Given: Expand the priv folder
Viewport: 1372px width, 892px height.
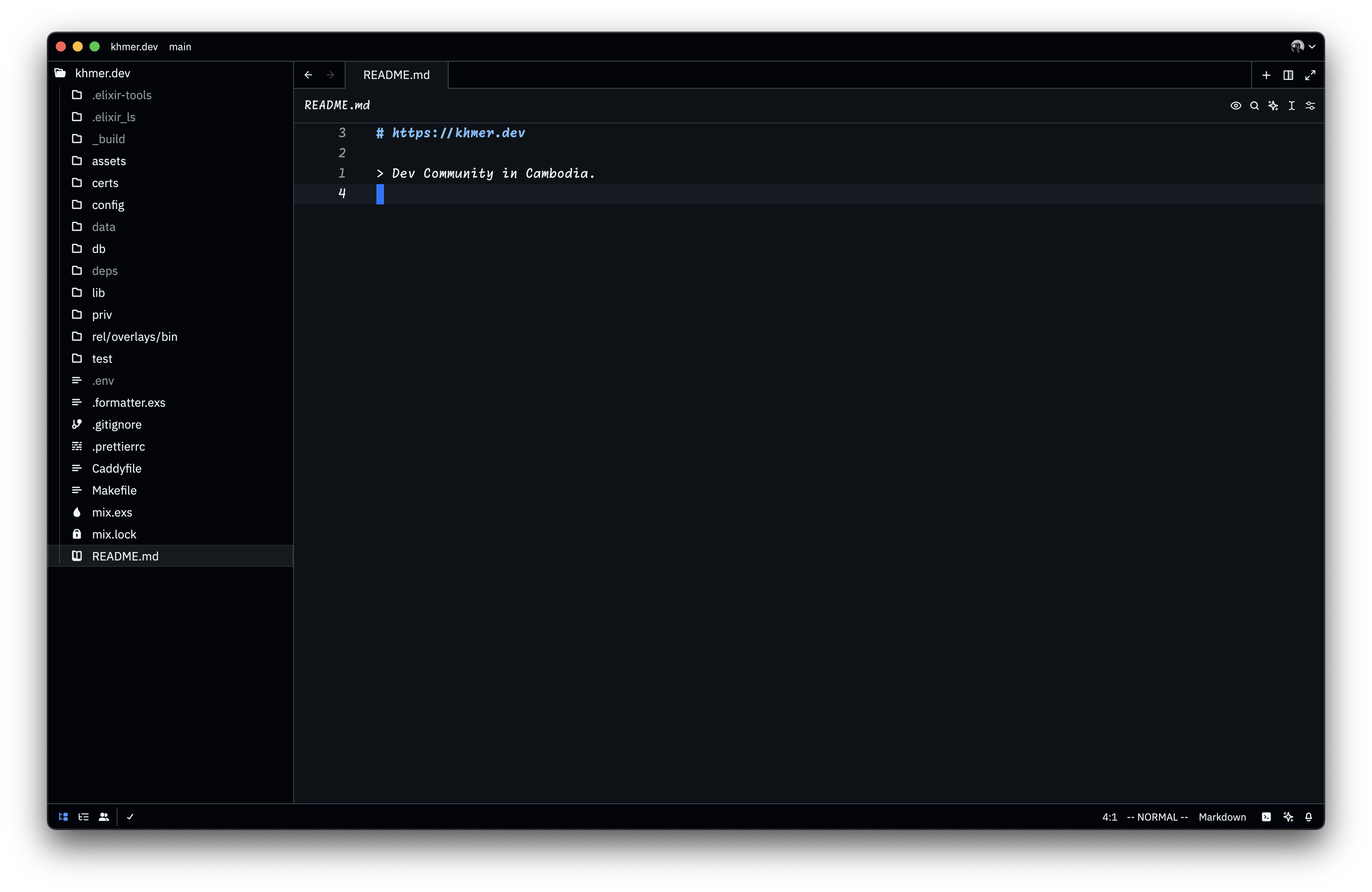Looking at the screenshot, I should [171, 315].
